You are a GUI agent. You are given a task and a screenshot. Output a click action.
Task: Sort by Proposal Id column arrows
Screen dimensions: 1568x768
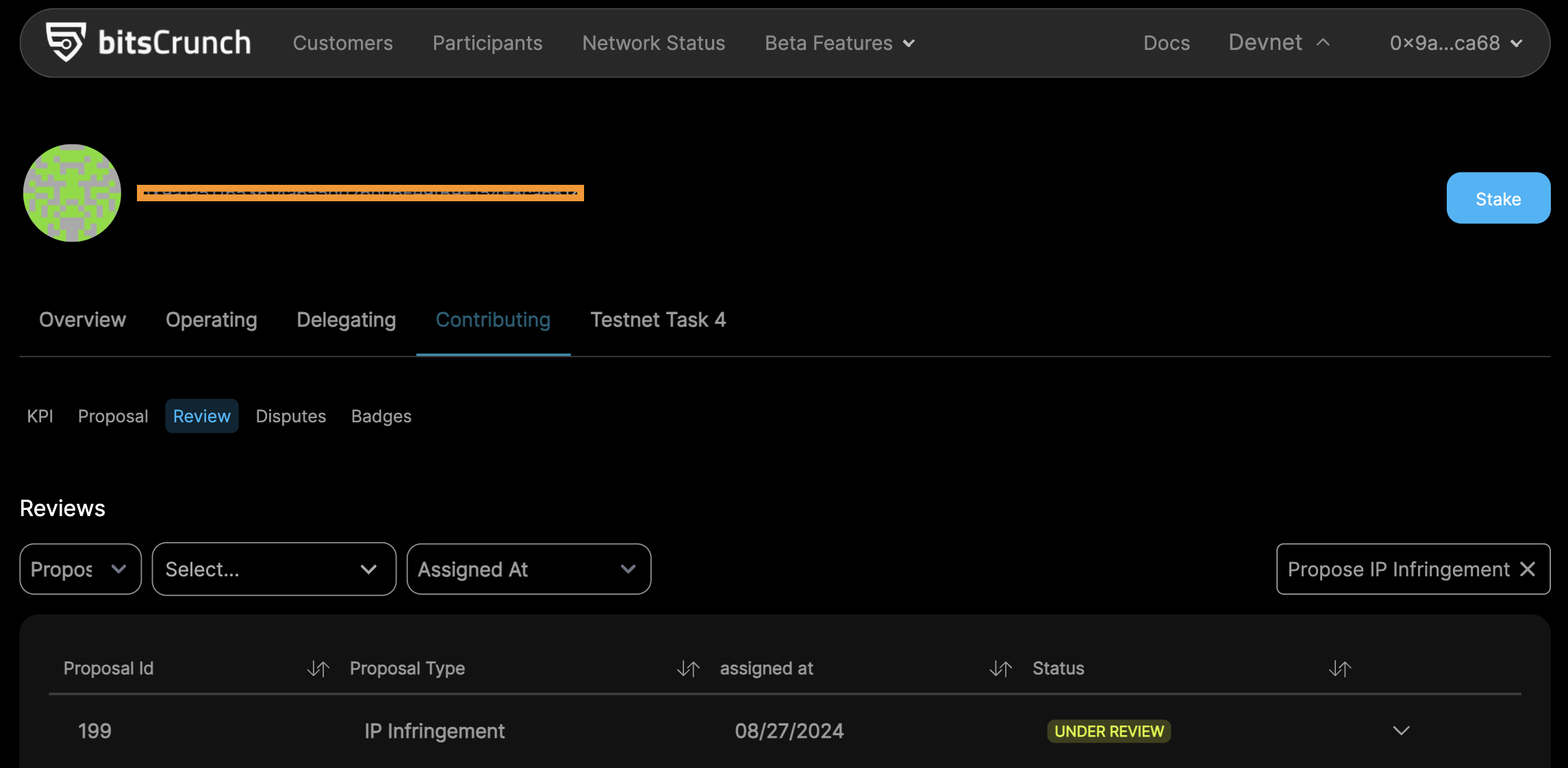[x=318, y=669]
